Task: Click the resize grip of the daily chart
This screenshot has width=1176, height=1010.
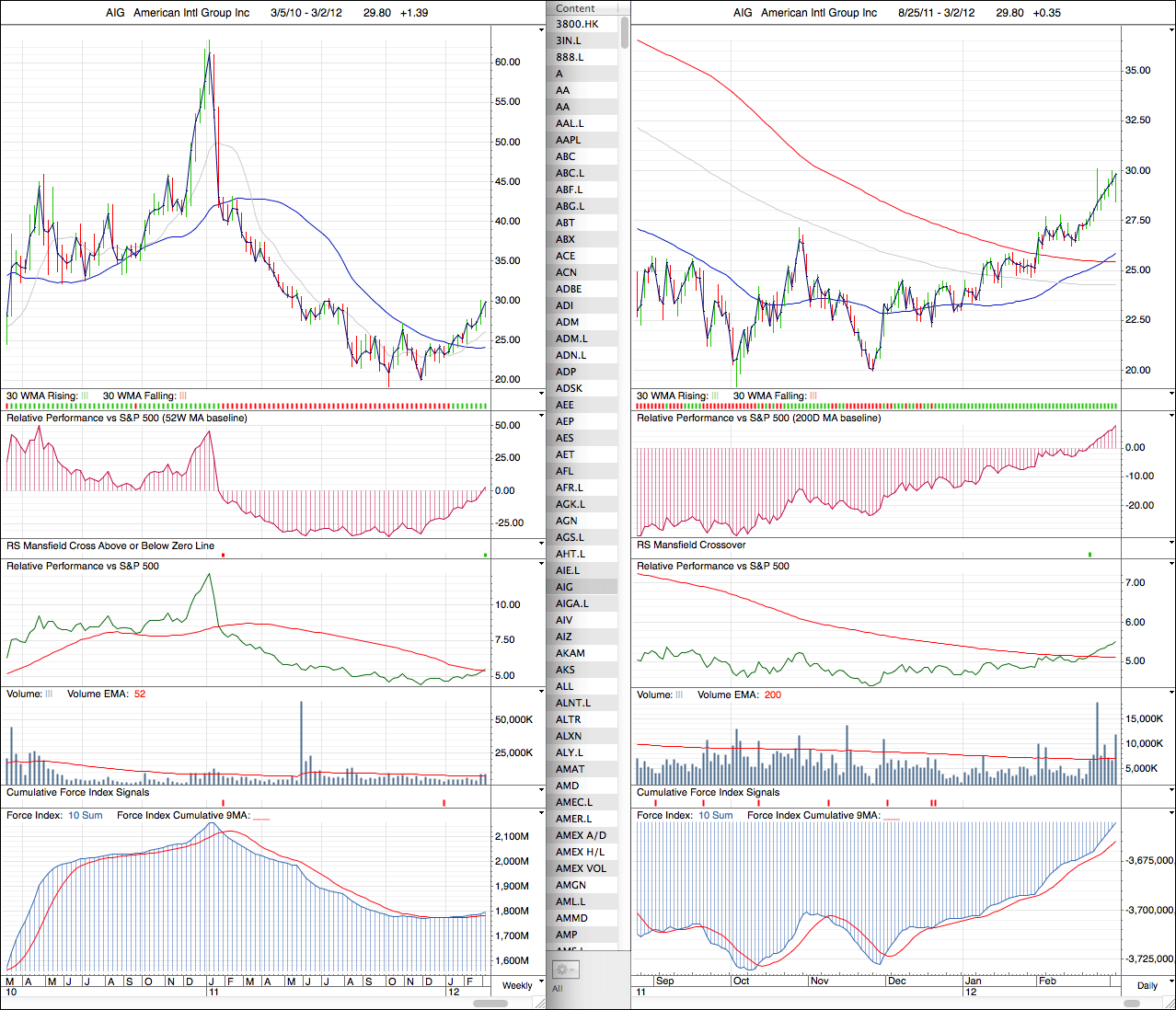Action: pyautogui.click(x=1170, y=1003)
